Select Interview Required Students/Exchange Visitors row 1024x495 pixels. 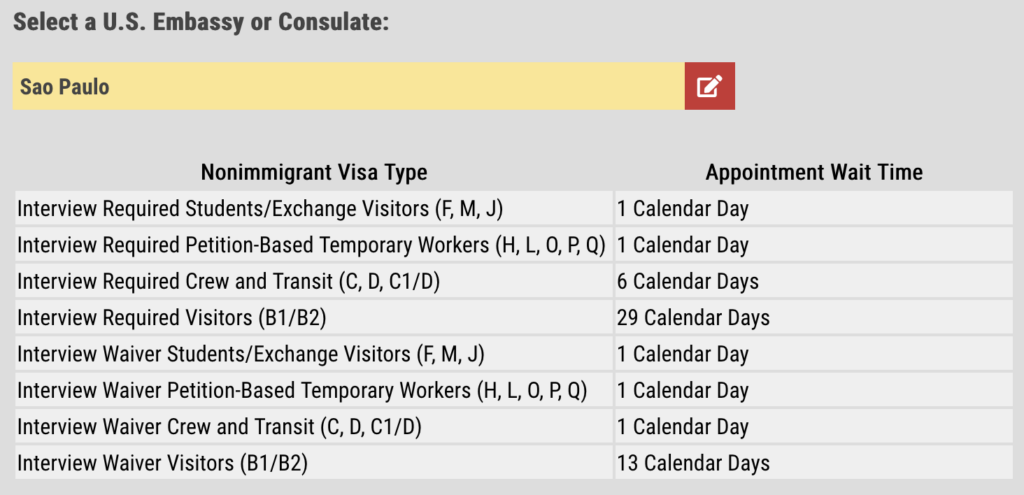[514, 208]
